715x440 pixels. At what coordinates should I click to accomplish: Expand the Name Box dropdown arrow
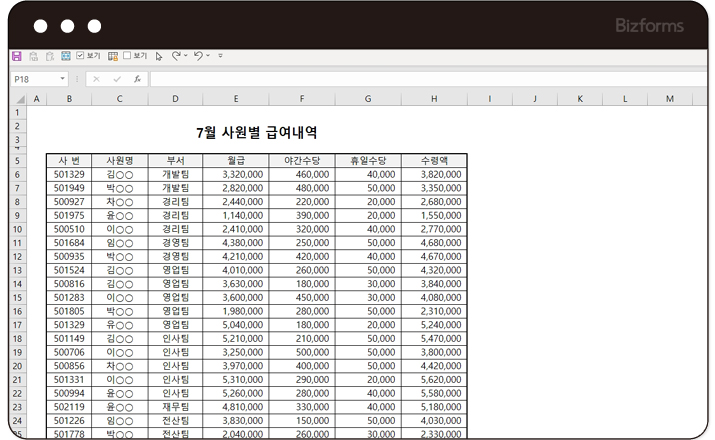pyautogui.click(x=62, y=78)
